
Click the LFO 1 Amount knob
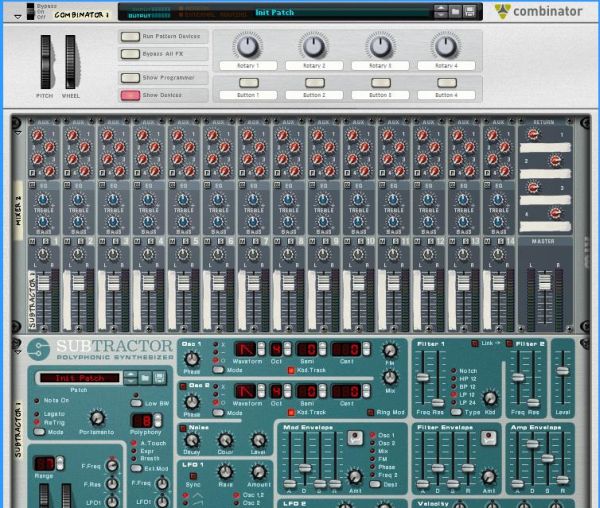(x=259, y=472)
